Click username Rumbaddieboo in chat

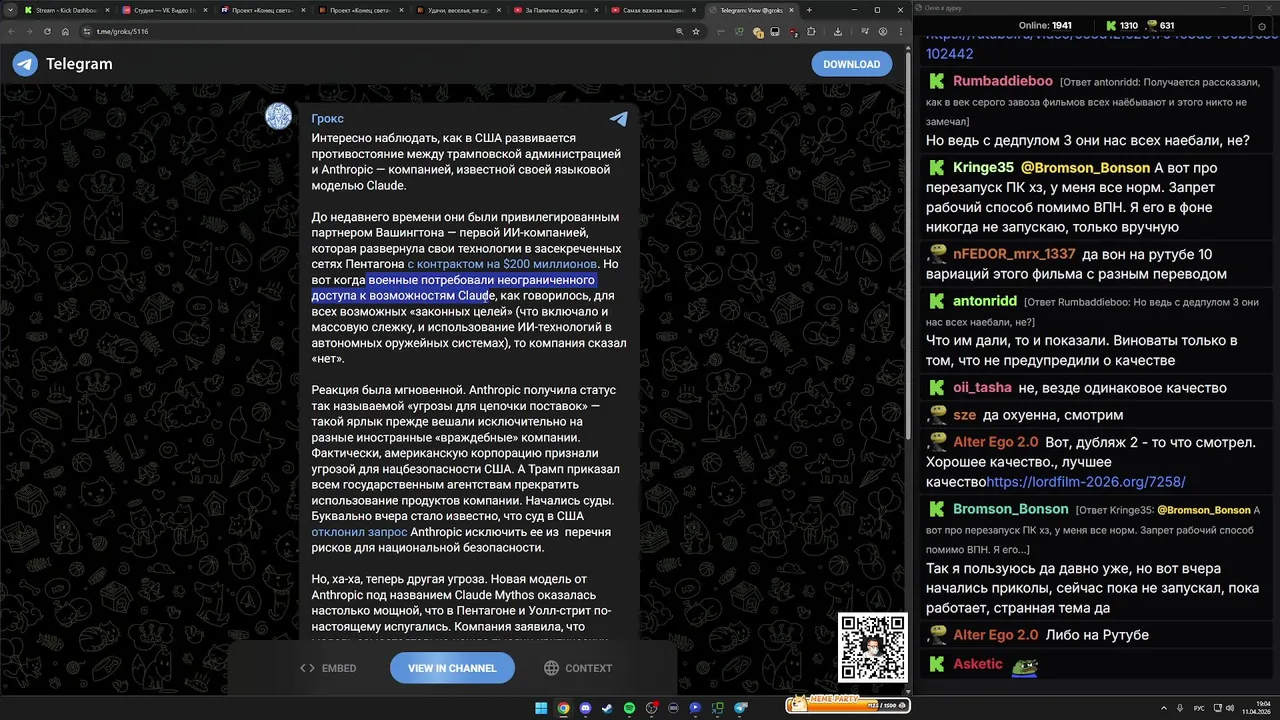(x=1003, y=81)
